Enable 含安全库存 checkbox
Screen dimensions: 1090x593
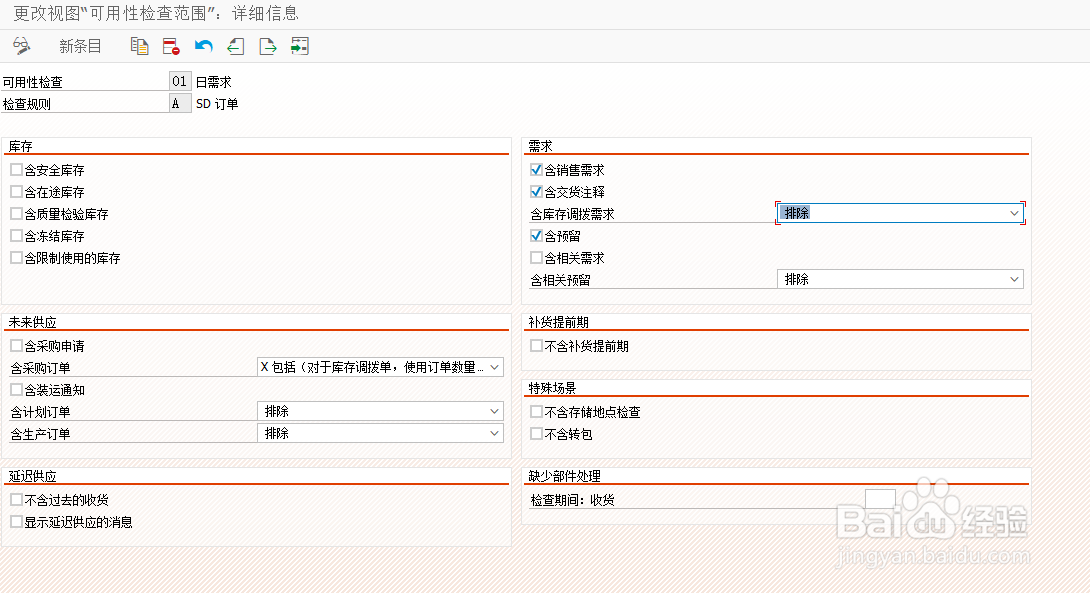click(x=17, y=170)
